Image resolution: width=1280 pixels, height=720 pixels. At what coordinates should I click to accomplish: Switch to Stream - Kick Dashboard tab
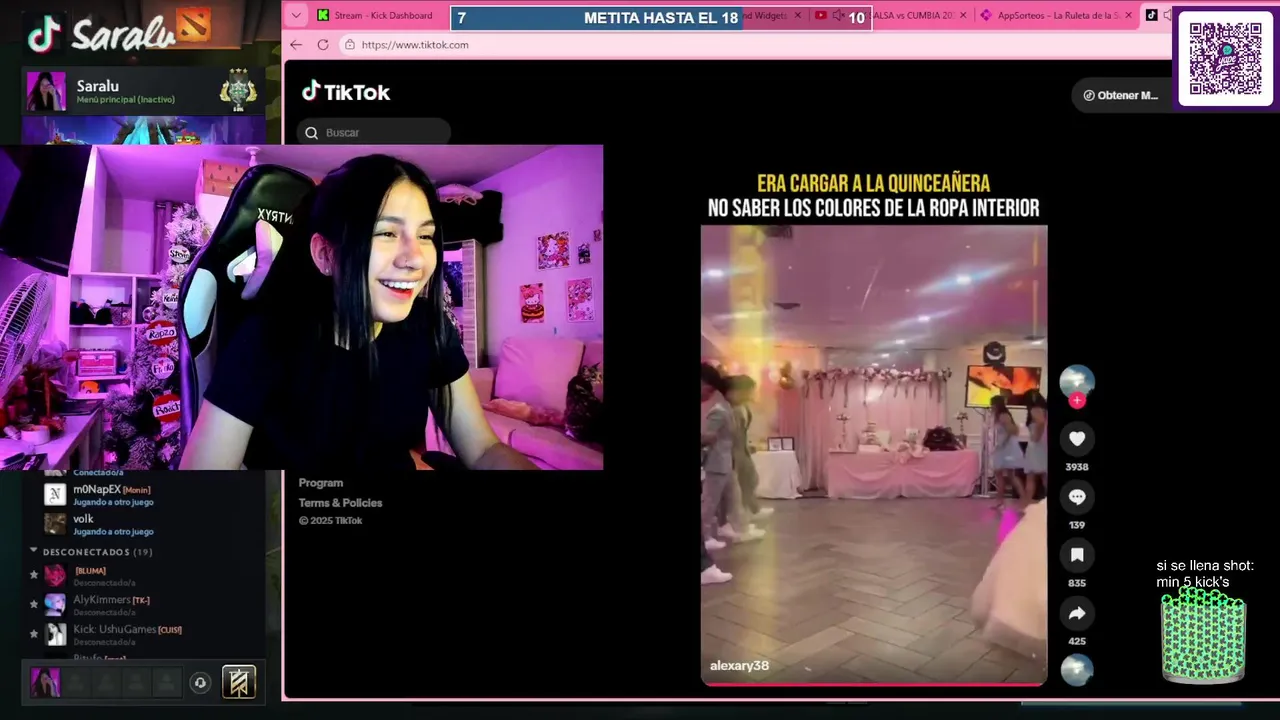375,16
